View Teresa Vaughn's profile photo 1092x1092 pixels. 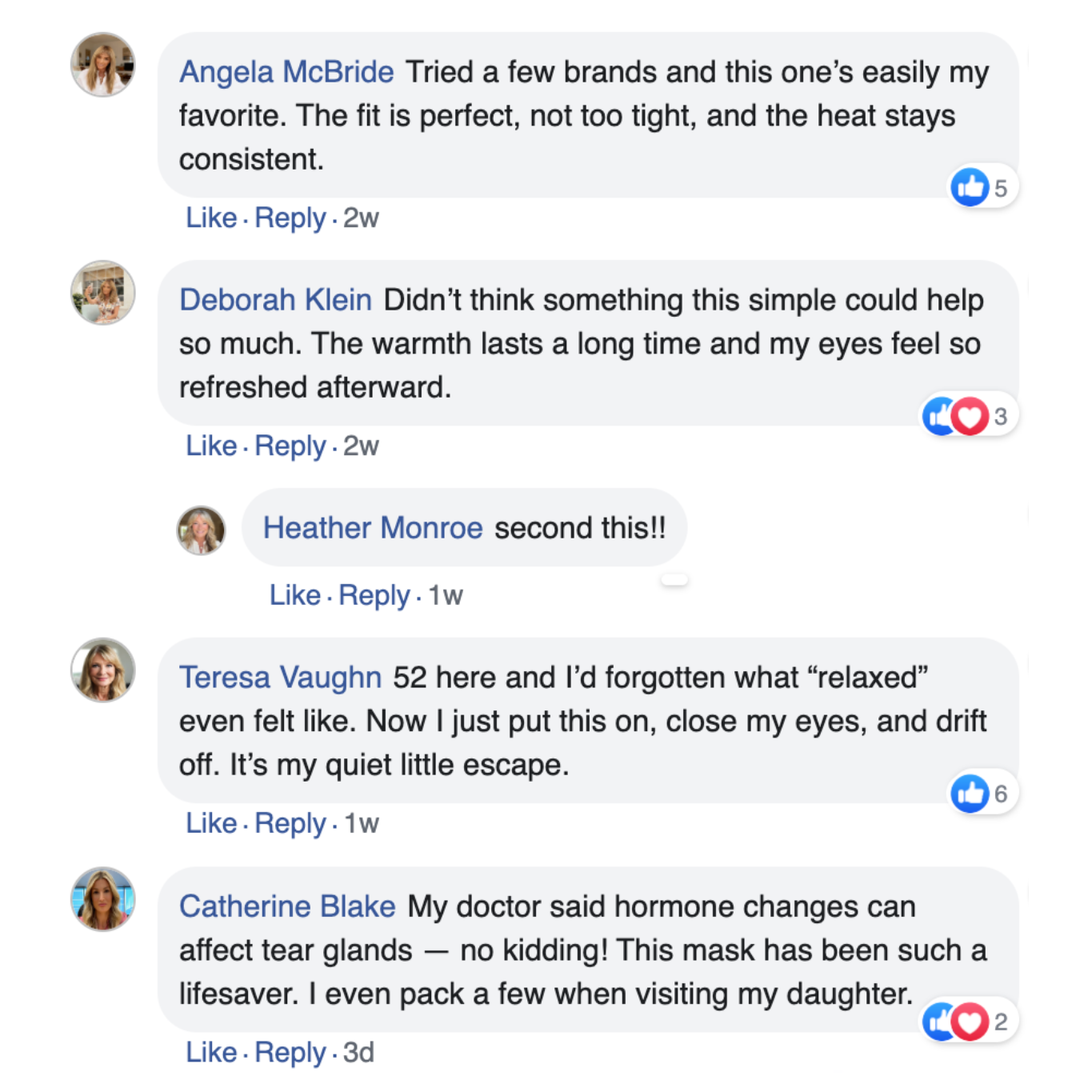(x=102, y=670)
